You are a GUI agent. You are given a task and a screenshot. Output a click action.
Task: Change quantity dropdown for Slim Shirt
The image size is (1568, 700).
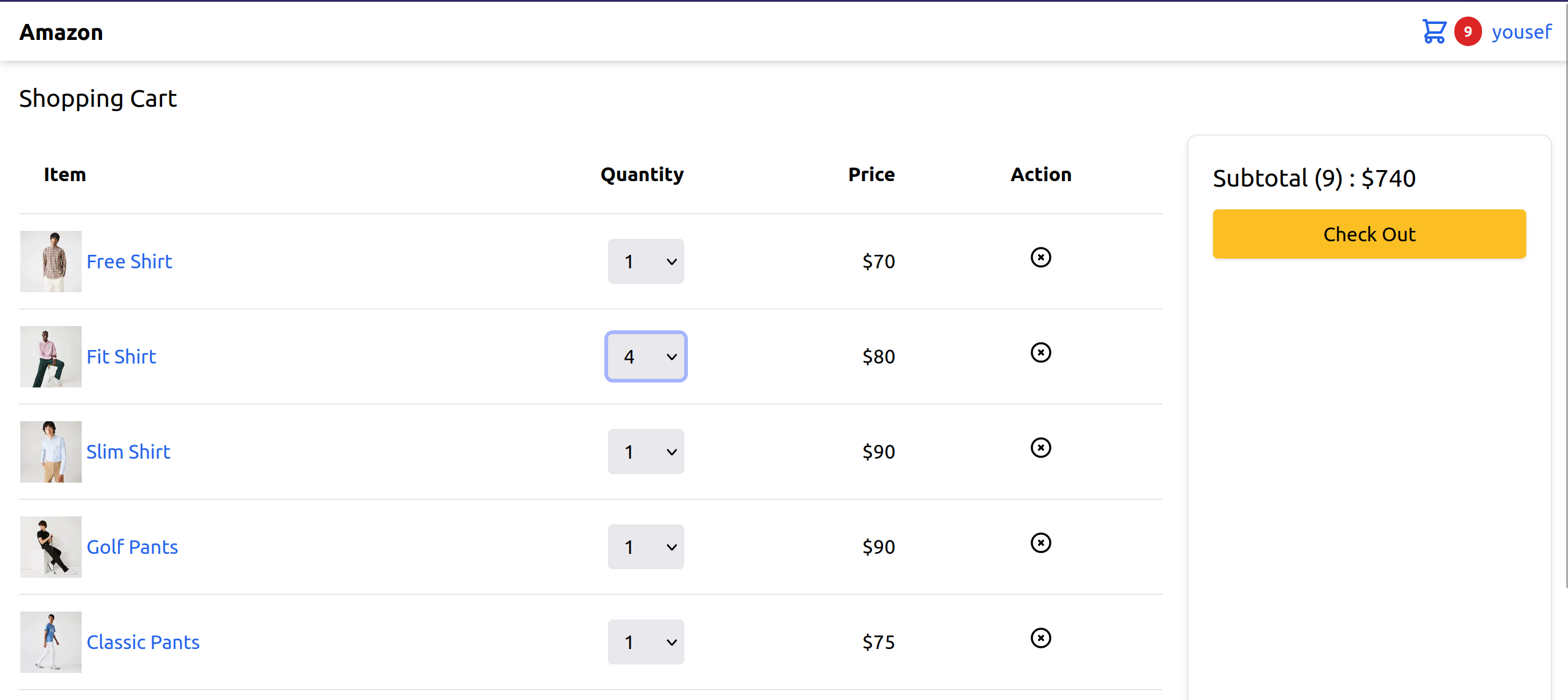pyautogui.click(x=646, y=452)
